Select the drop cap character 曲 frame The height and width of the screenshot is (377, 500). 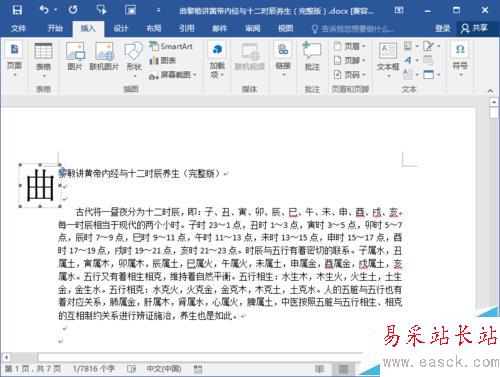coord(40,185)
